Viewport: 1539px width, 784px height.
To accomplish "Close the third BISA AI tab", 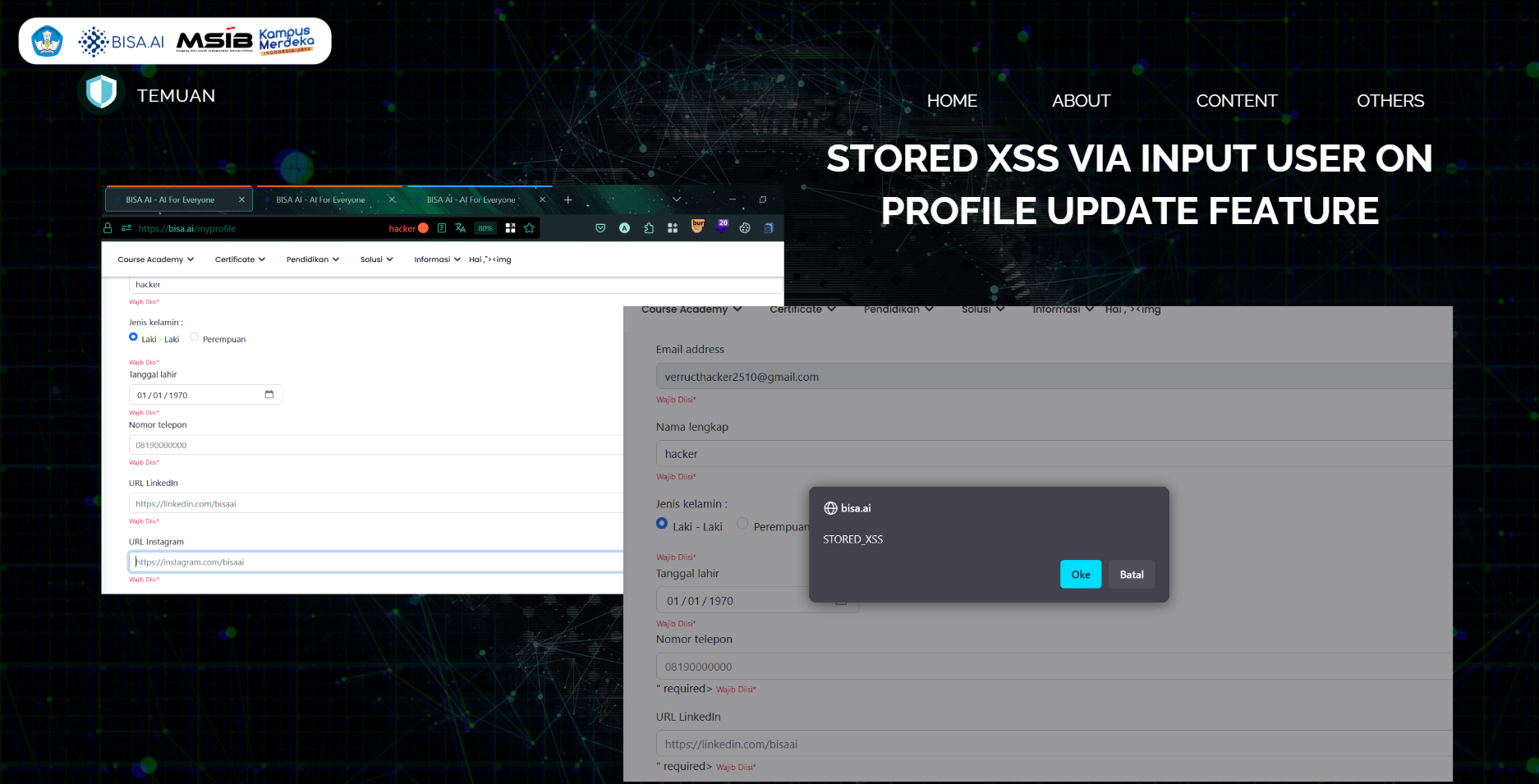I will click(x=542, y=199).
